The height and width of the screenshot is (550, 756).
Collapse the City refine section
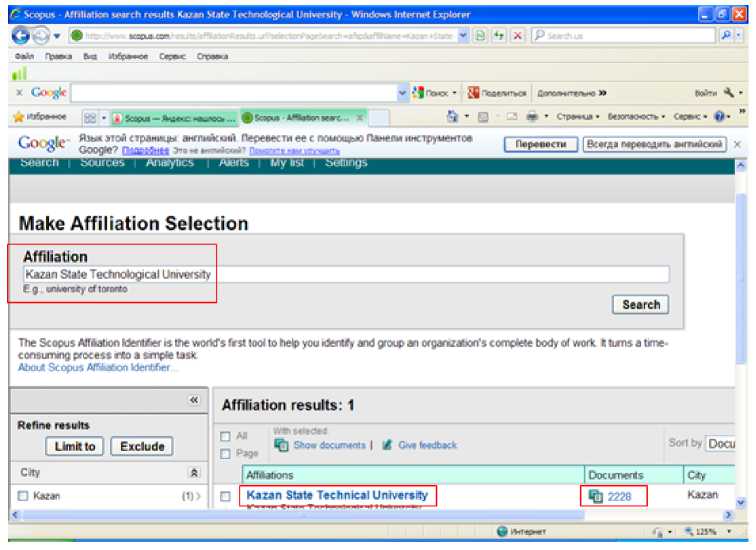click(194, 472)
